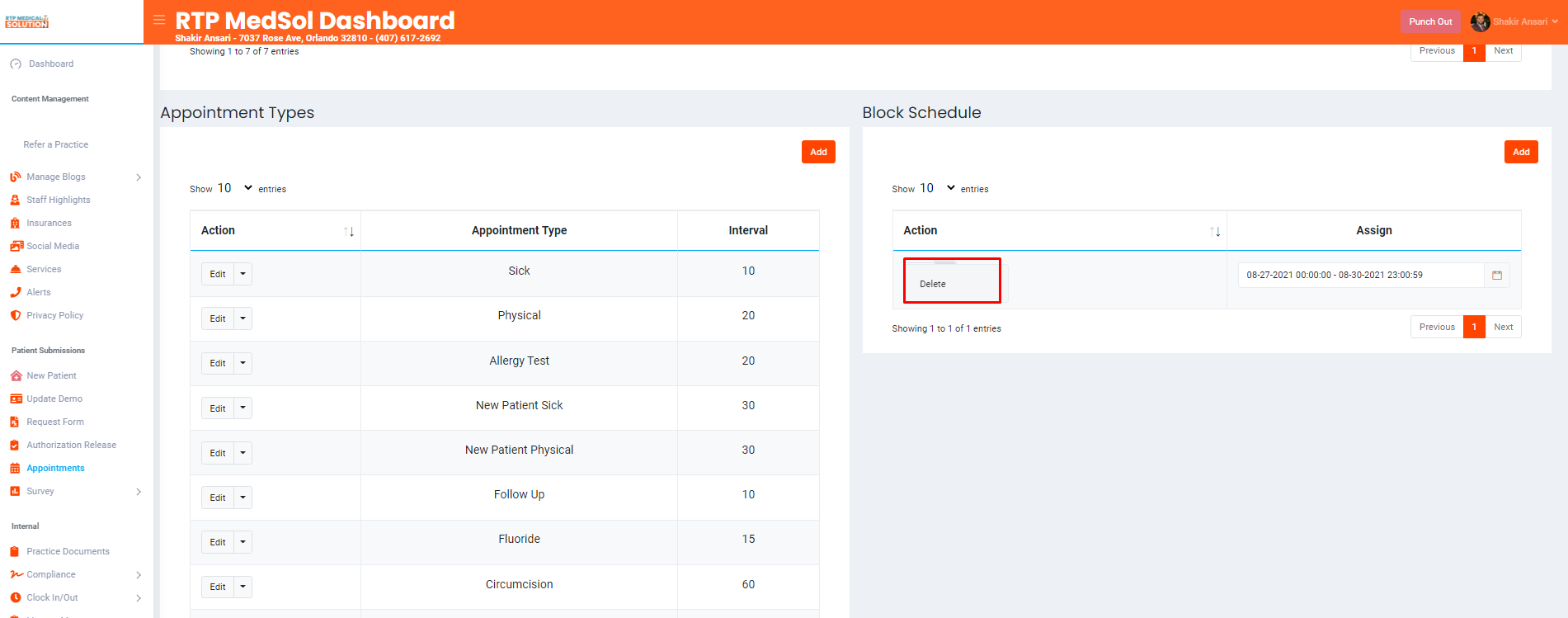Open Dashboard in sidebar
The width and height of the screenshot is (1568, 618).
(51, 64)
